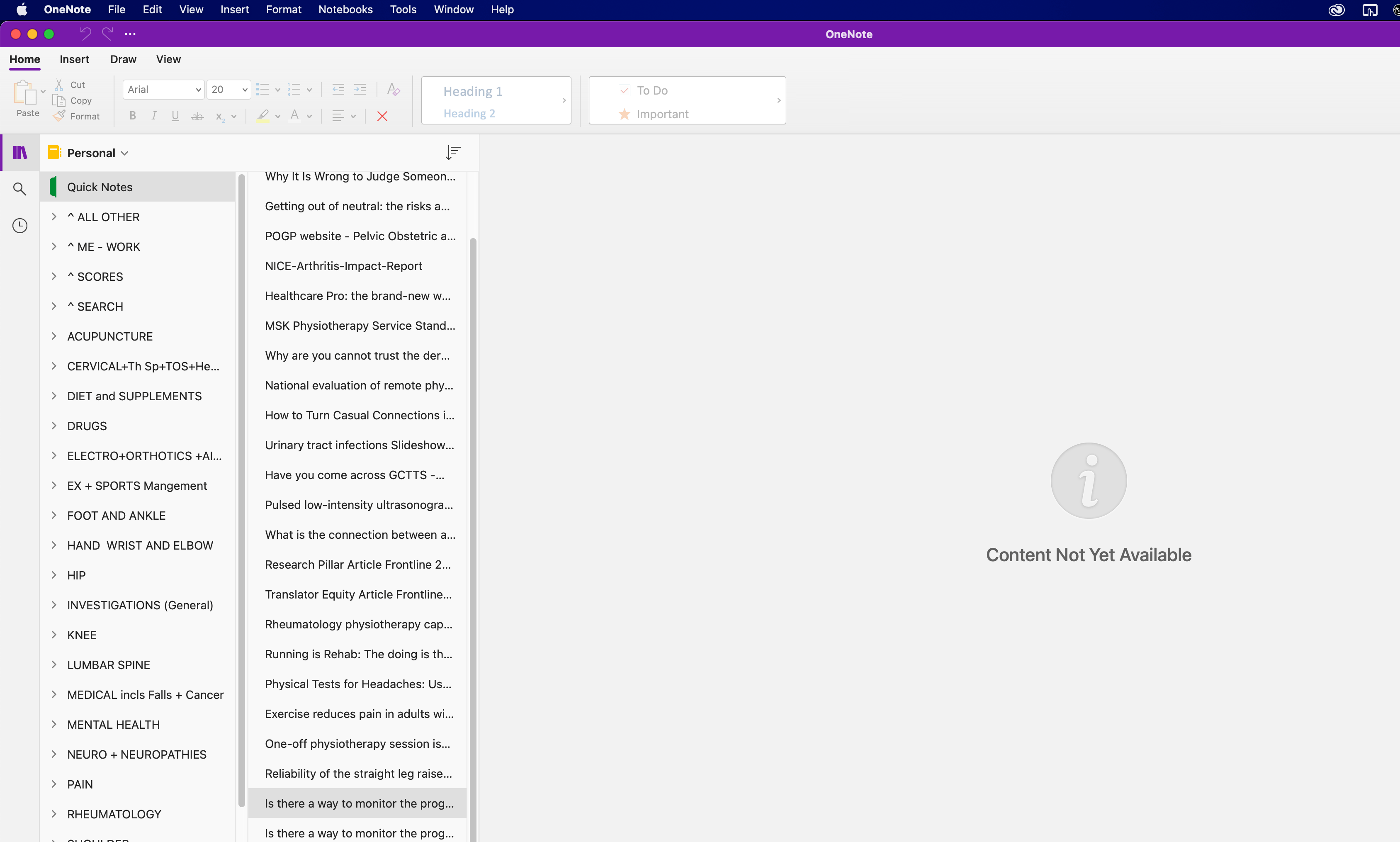Toggle Underline formatting
Image resolution: width=1400 pixels, height=842 pixels.
pyautogui.click(x=175, y=116)
